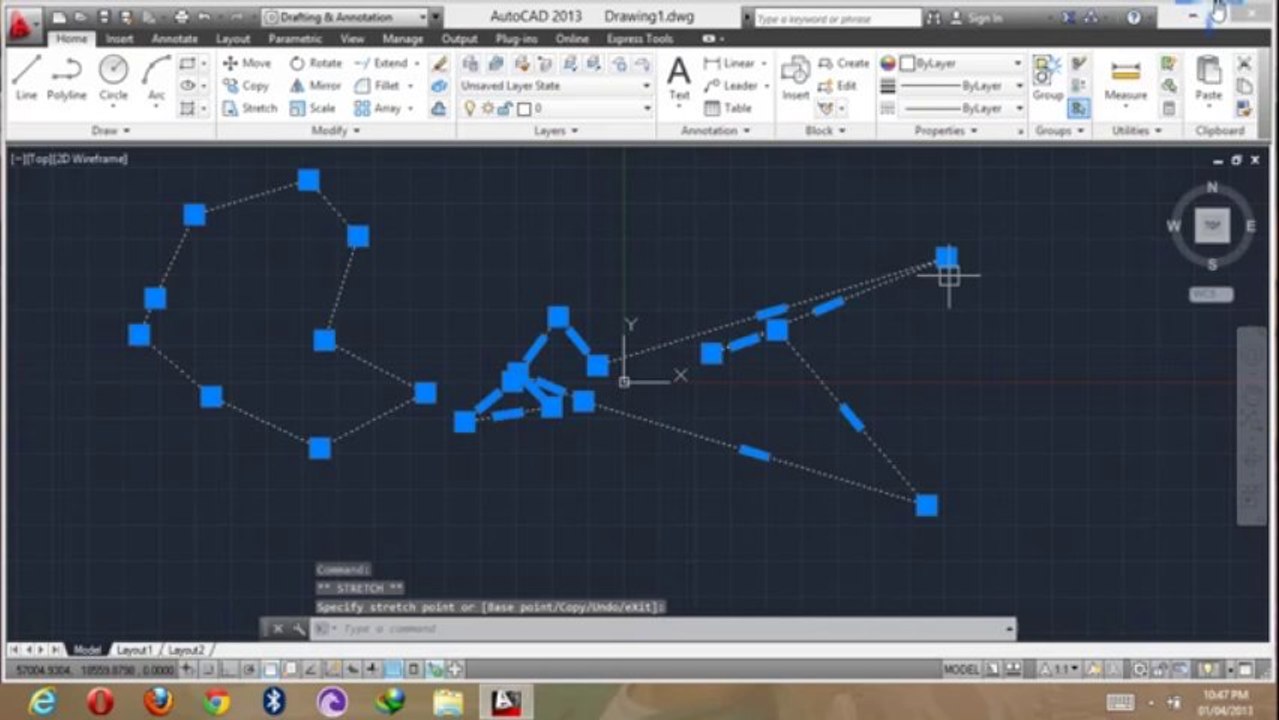
Task: Open the View ribbon tab
Action: click(352, 39)
